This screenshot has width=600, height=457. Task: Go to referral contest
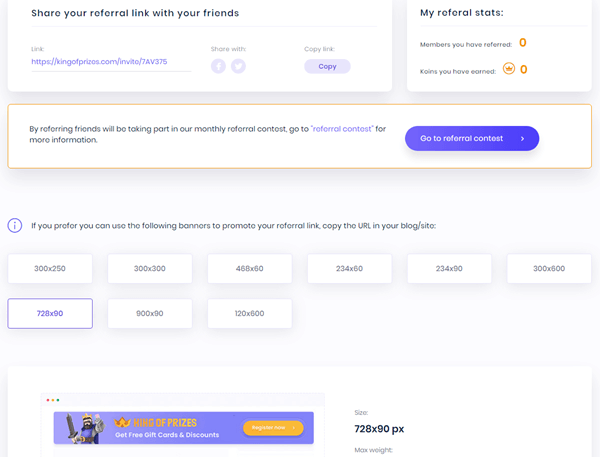[472, 138]
